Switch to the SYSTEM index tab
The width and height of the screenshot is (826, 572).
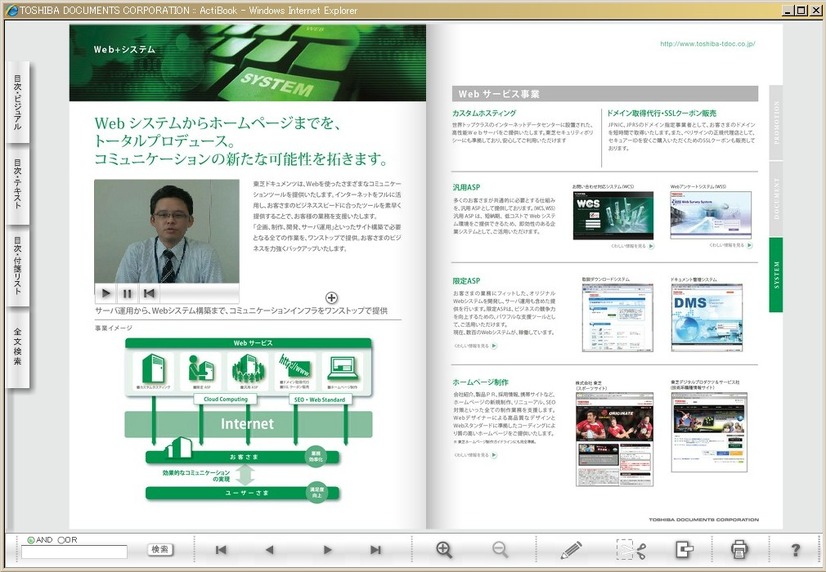[776, 274]
